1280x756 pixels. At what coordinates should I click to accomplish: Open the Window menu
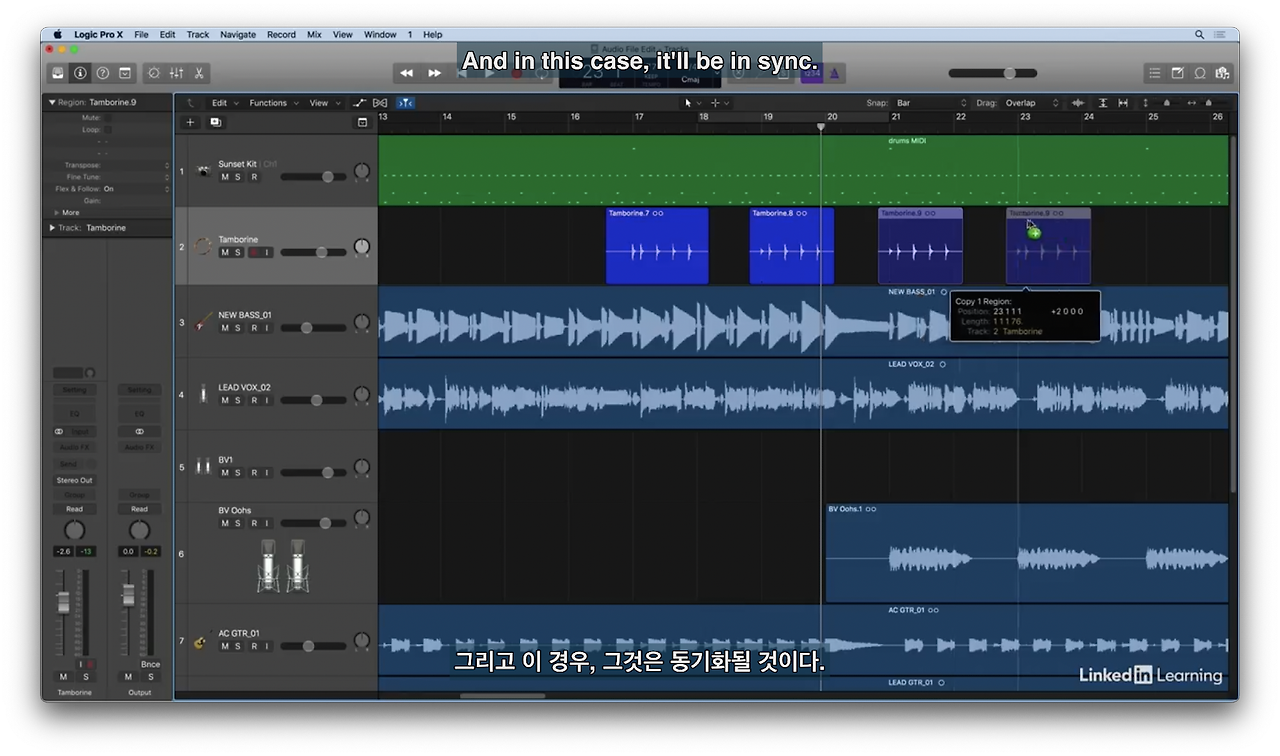[380, 34]
